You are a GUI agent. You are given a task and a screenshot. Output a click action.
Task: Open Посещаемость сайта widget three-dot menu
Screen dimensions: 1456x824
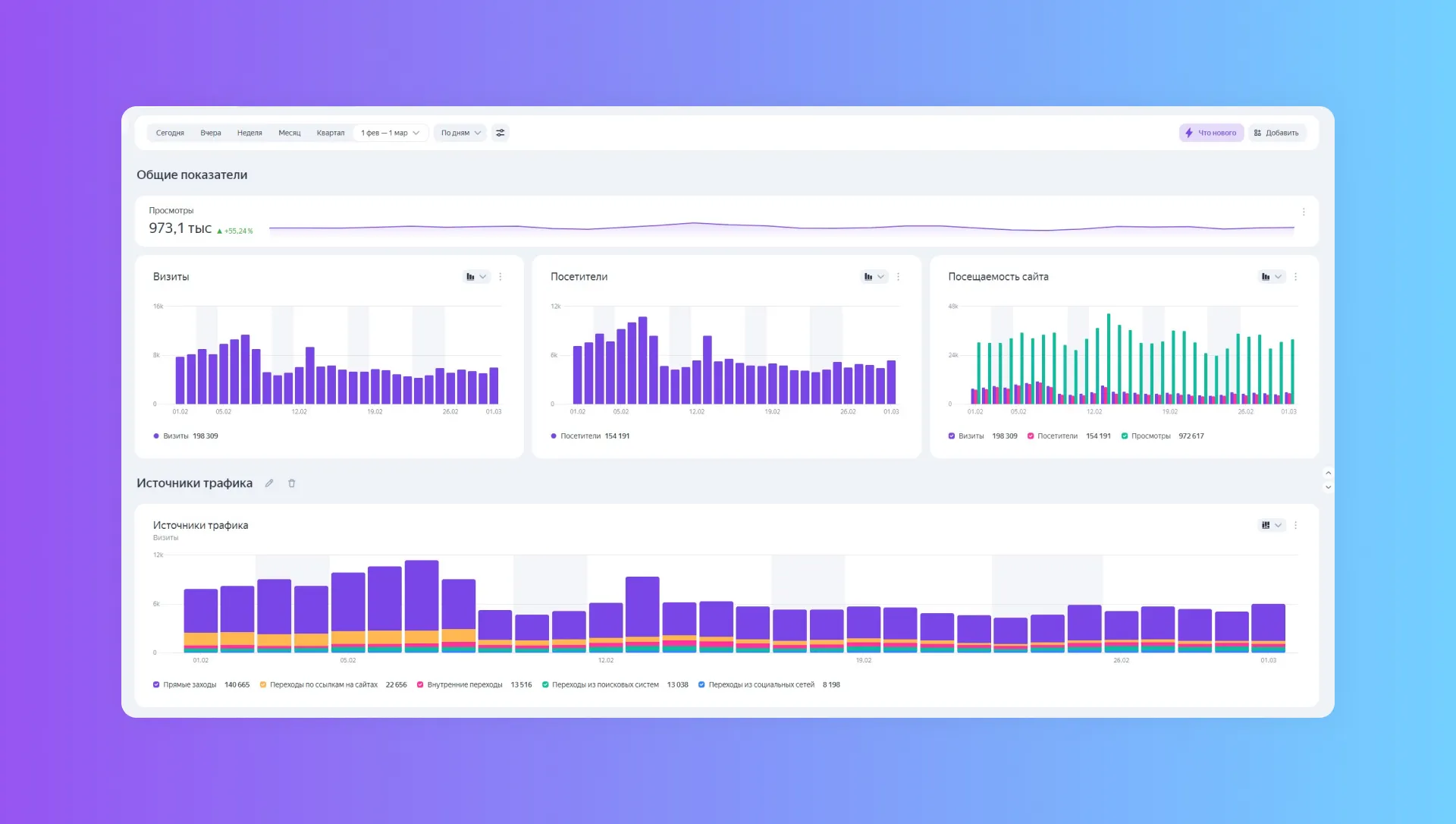pyautogui.click(x=1295, y=277)
